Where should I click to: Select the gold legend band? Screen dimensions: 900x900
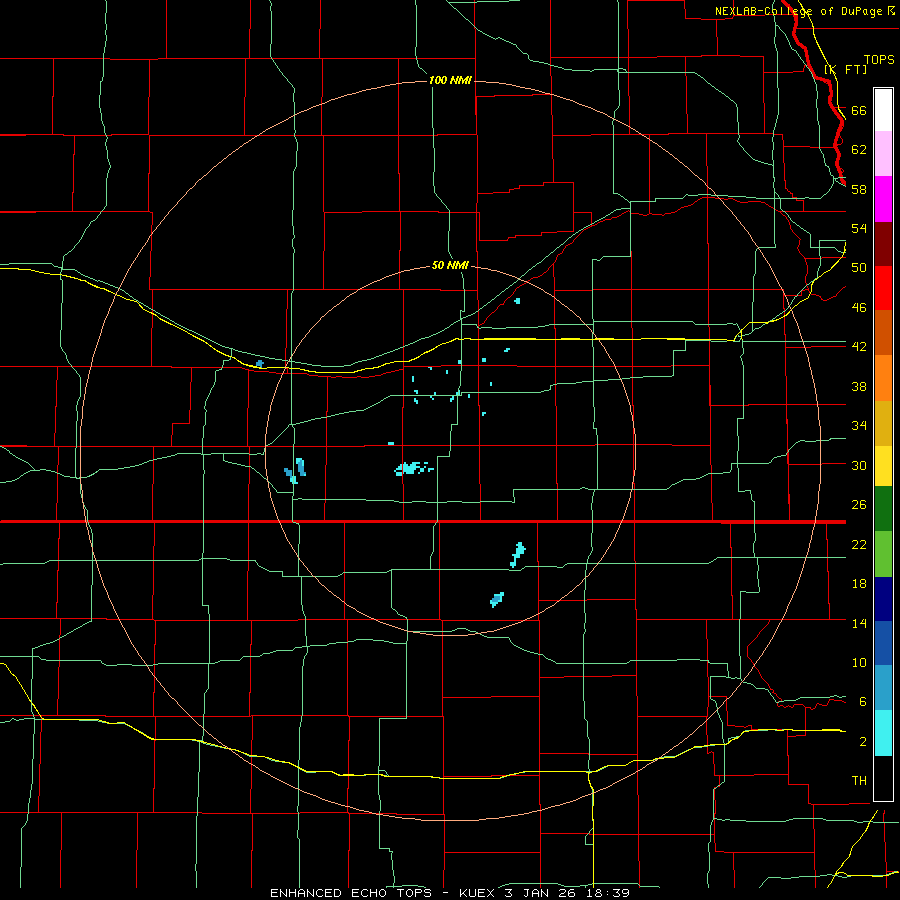pos(883,424)
